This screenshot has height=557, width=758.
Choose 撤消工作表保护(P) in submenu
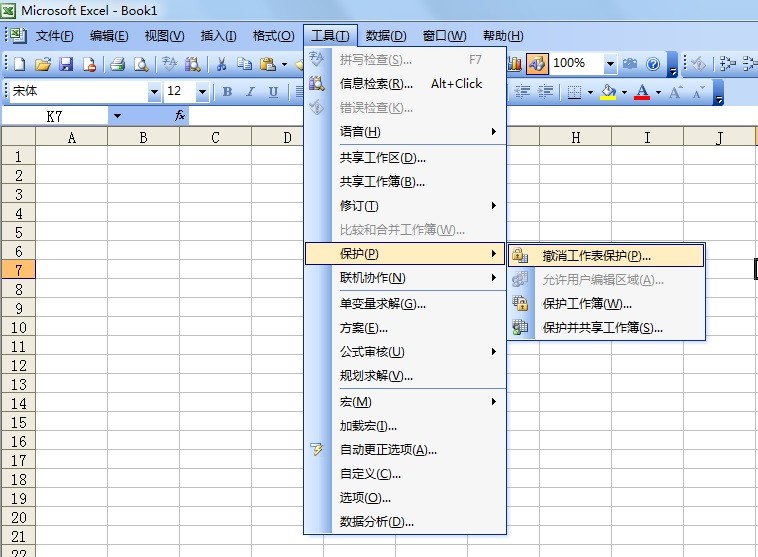point(606,255)
